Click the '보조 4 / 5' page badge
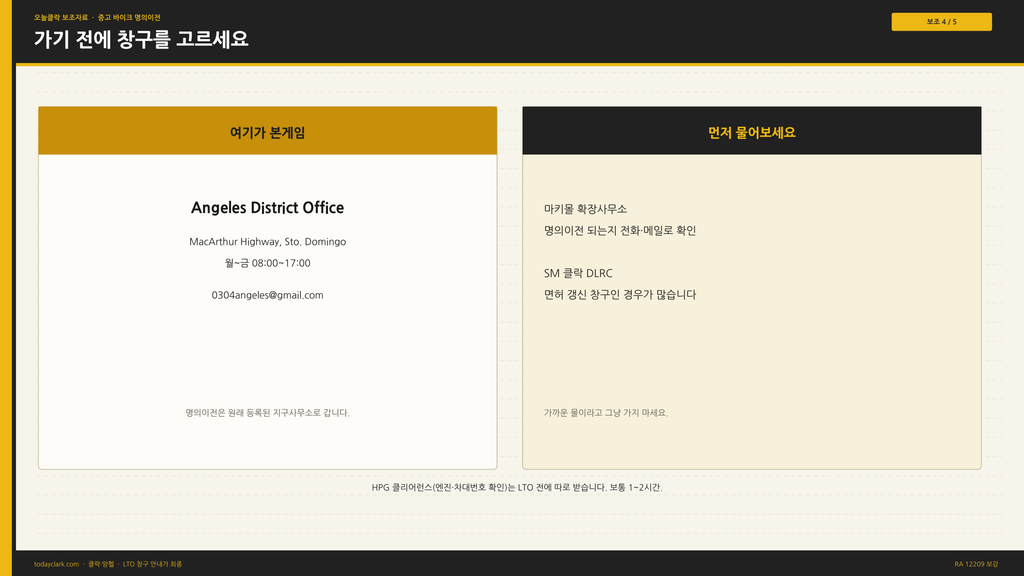1024x576 pixels. tap(941, 22)
